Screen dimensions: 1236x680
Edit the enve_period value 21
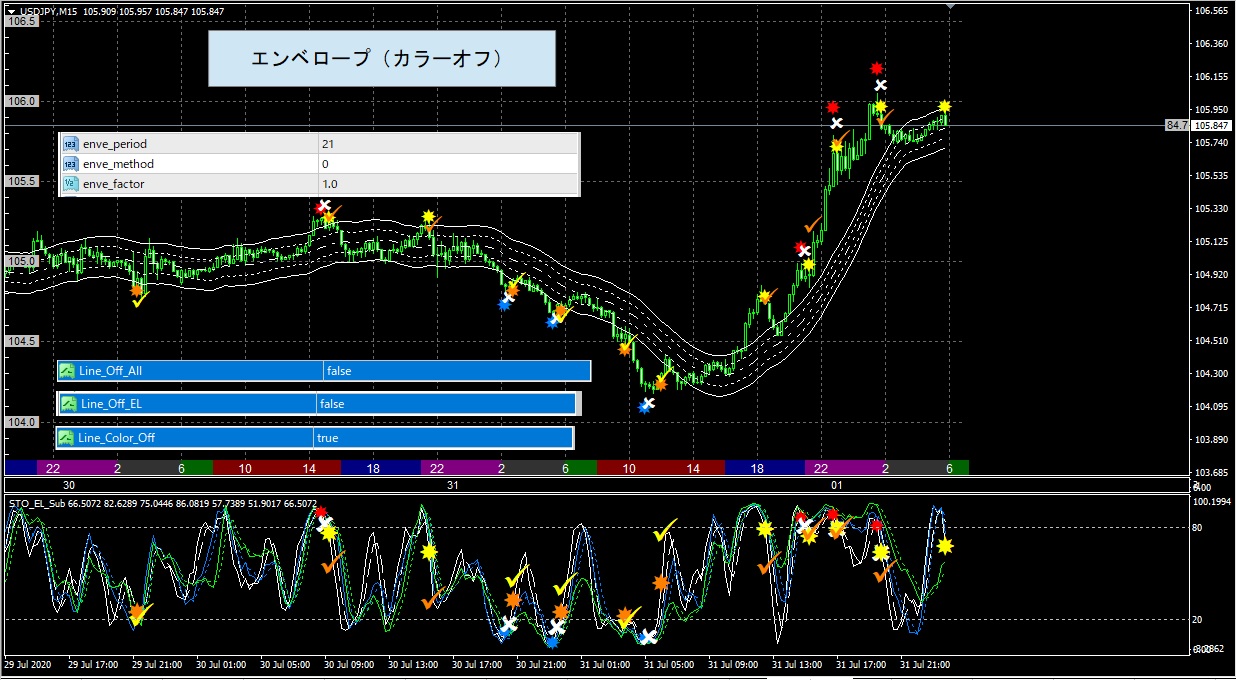tap(448, 144)
